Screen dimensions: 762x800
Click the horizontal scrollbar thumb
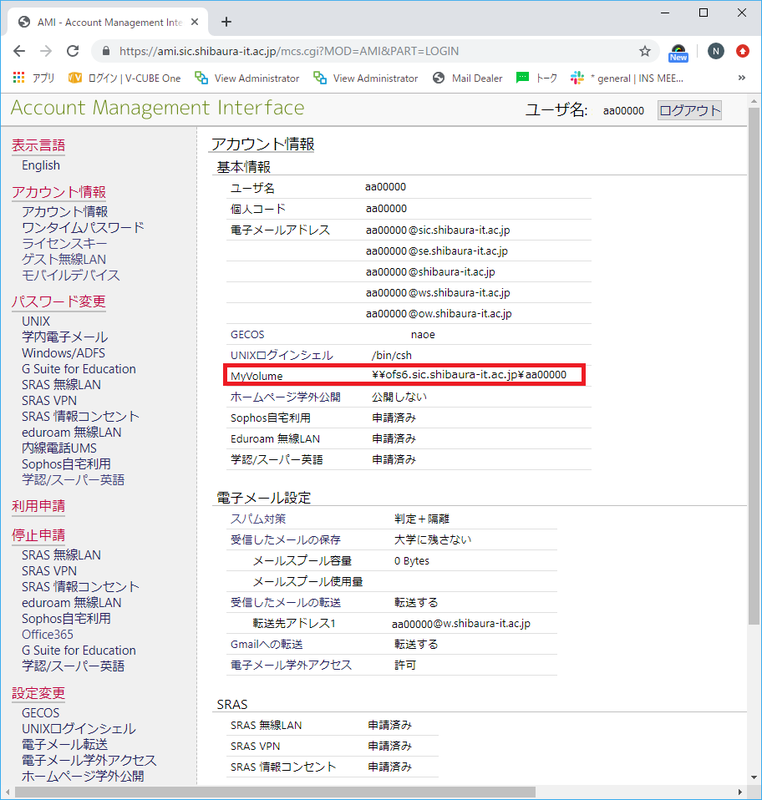(275, 792)
